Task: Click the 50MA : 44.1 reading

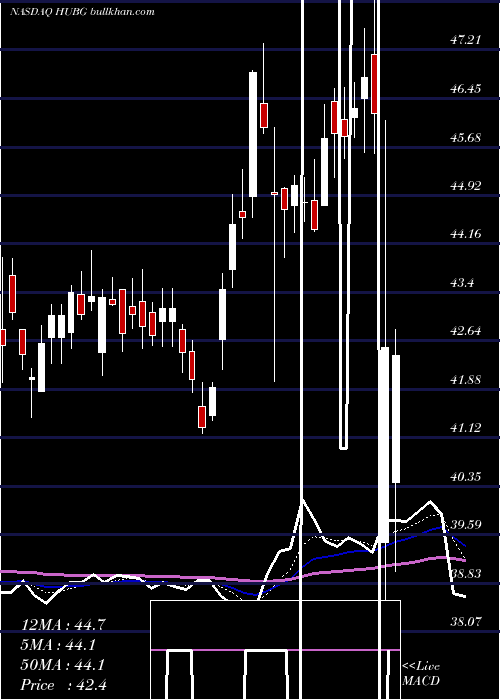Action: (63, 665)
